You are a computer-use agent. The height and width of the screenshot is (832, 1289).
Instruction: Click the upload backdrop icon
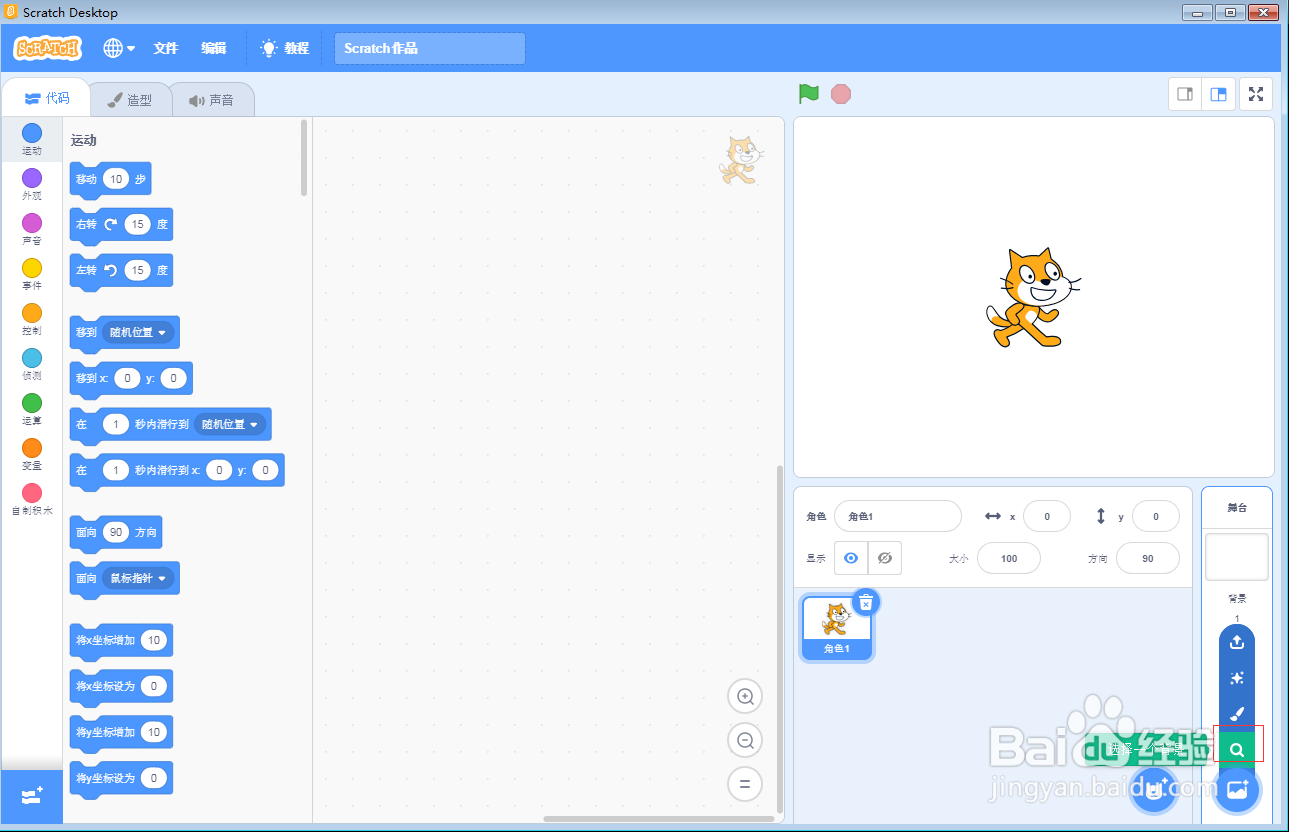tap(1237, 642)
